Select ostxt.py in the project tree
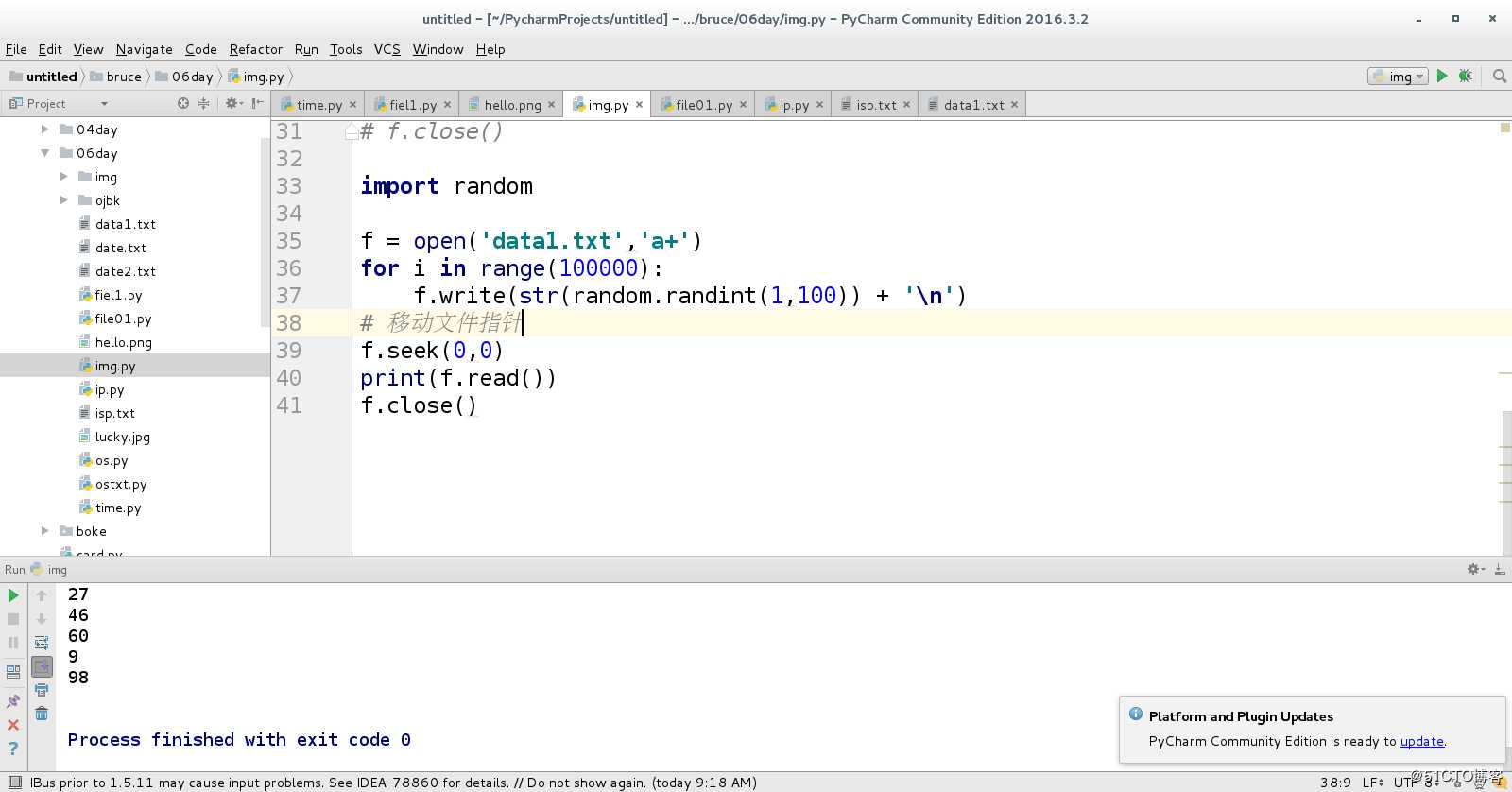The height and width of the screenshot is (792, 1512). click(x=120, y=484)
